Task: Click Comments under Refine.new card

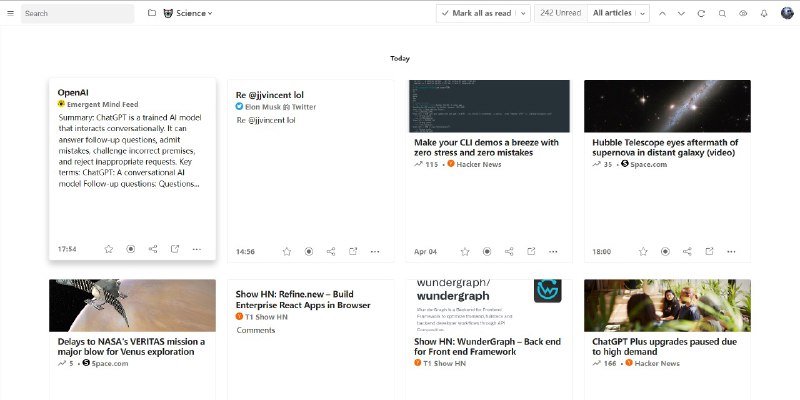Action: click(x=256, y=330)
